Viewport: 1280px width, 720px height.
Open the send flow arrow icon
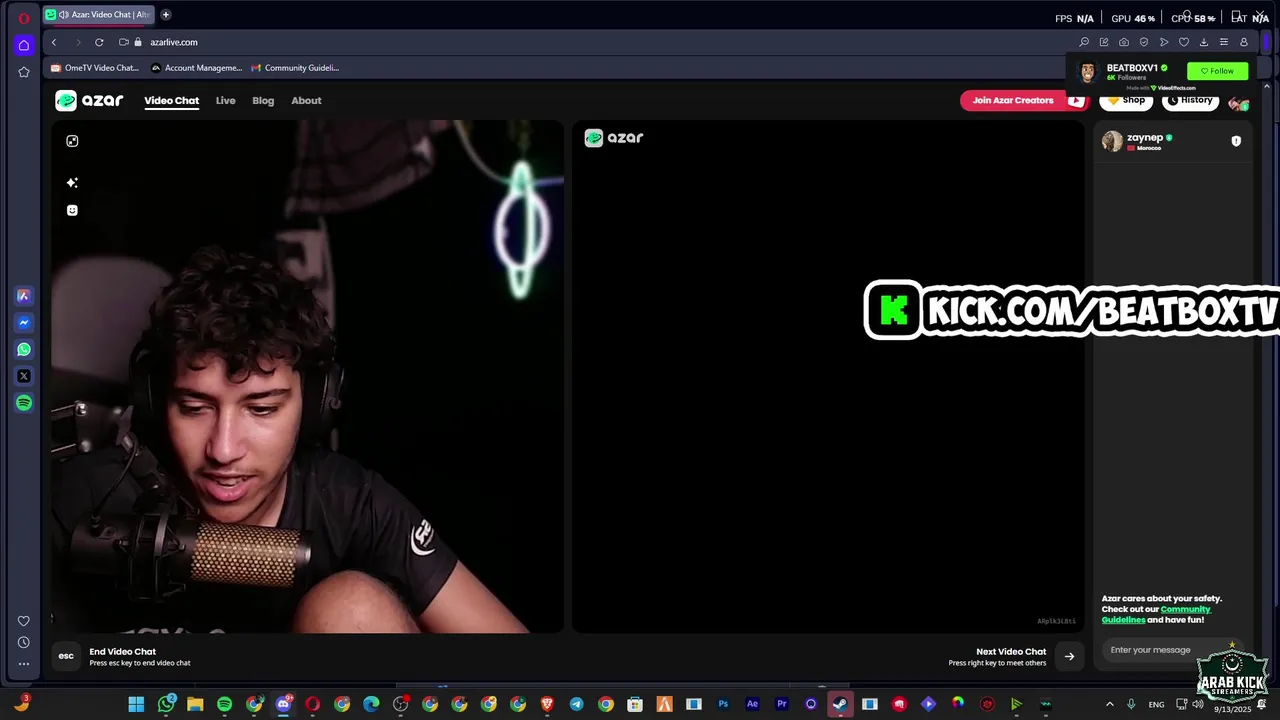1164,42
